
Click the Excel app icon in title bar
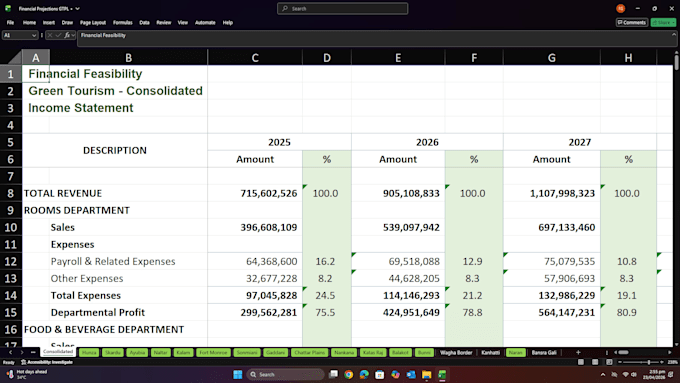point(8,8)
